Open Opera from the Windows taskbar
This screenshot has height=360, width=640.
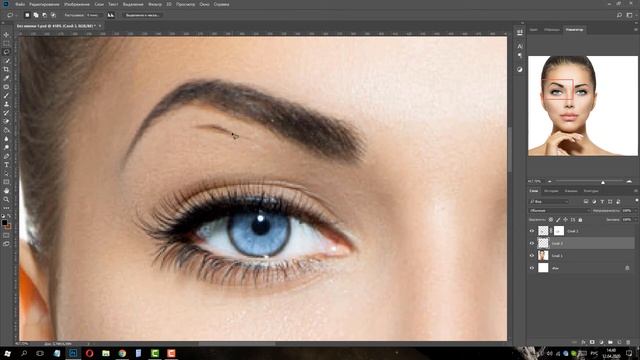point(89,353)
